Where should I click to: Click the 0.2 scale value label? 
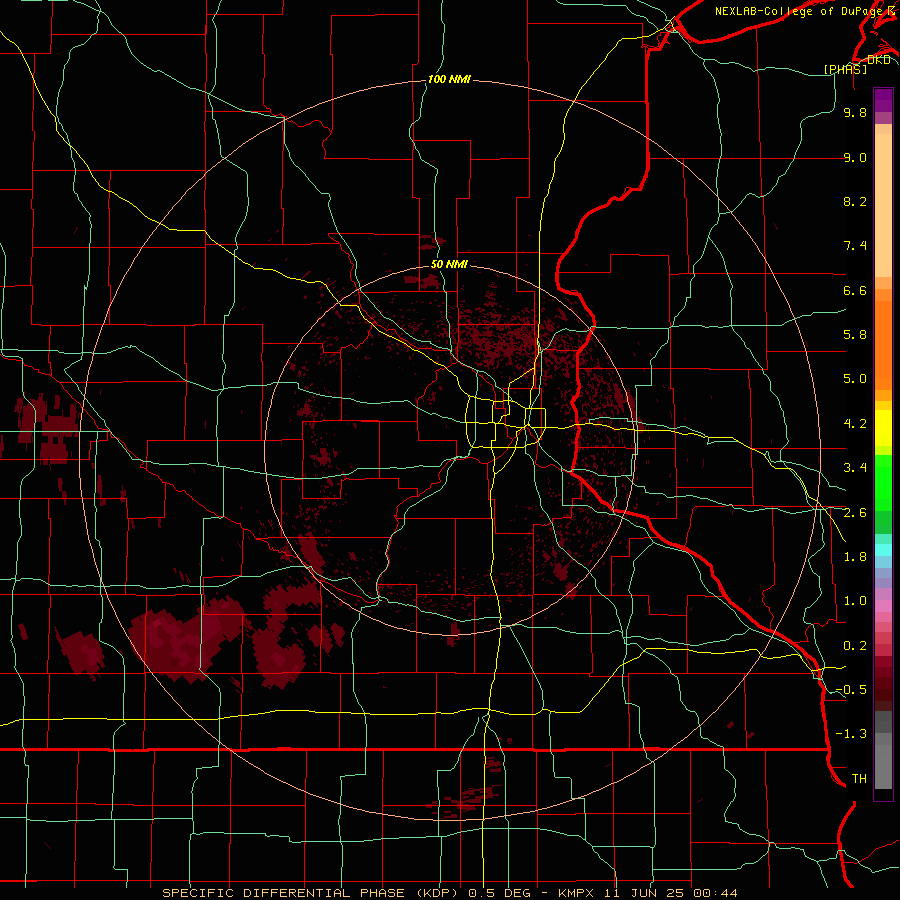click(x=855, y=646)
